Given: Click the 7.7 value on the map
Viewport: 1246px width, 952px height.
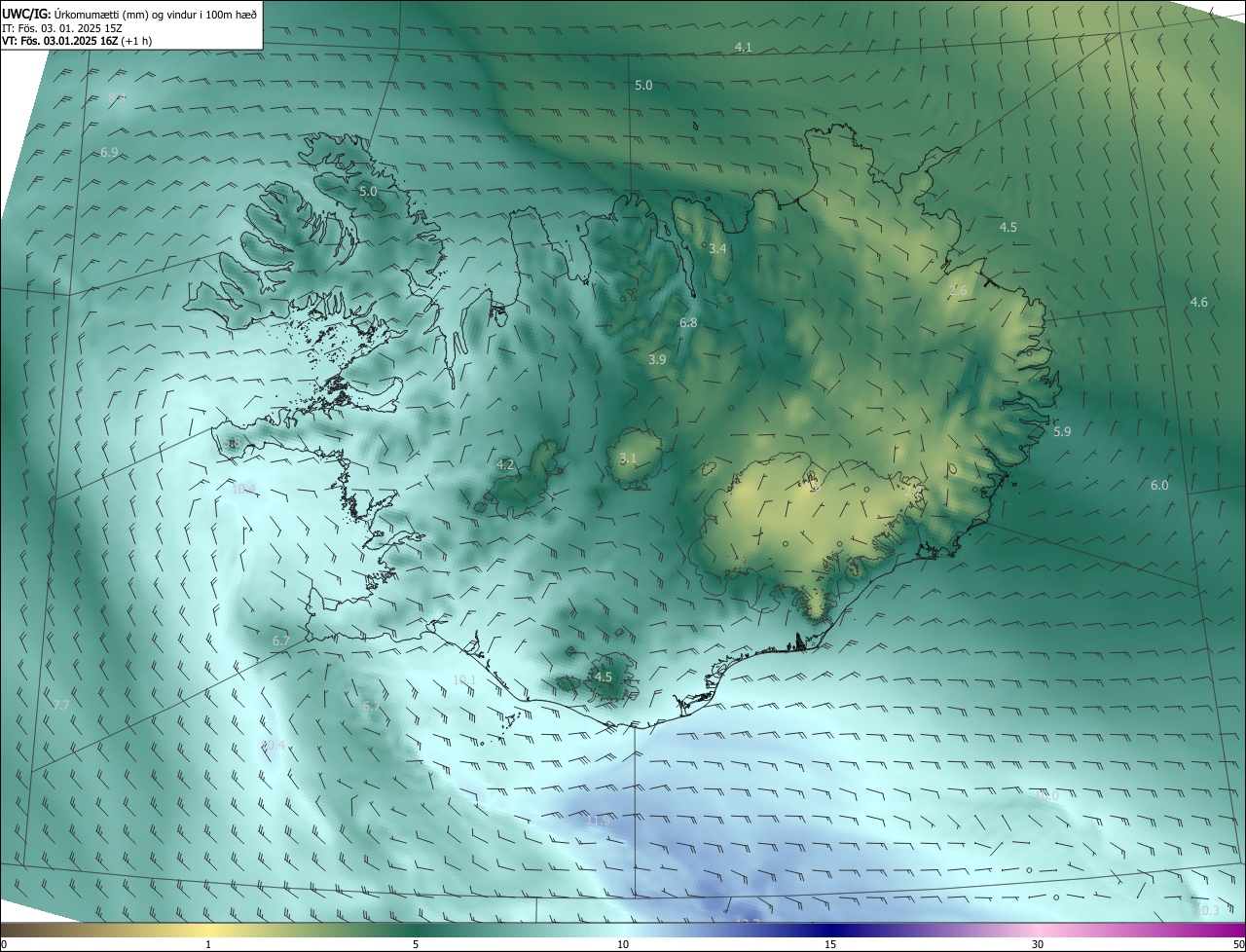Looking at the screenshot, I should pos(61,704).
